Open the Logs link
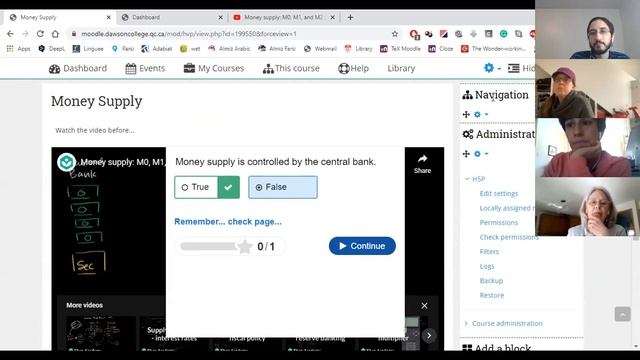The height and width of the screenshot is (360, 640). (x=487, y=266)
